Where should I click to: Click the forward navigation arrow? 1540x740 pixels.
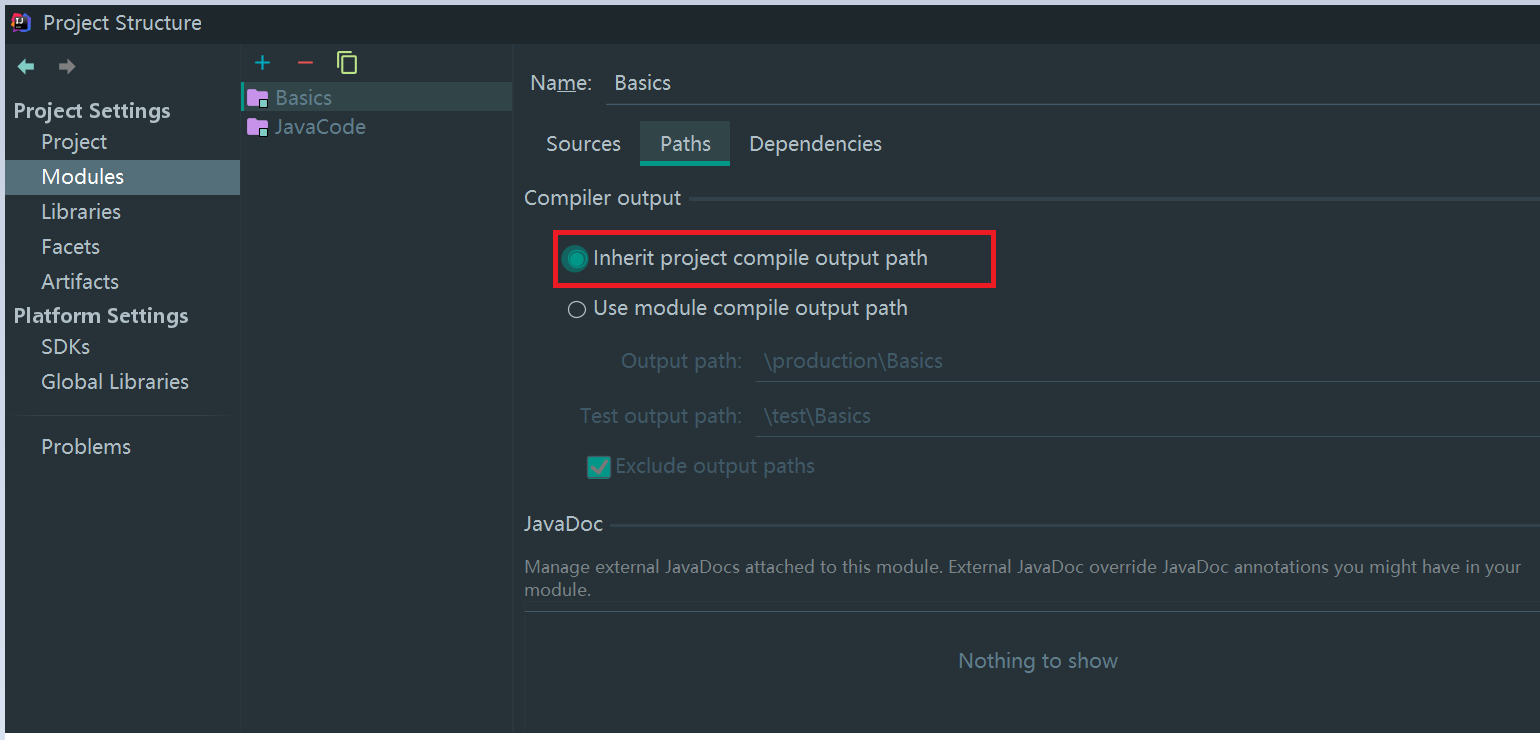pos(66,66)
